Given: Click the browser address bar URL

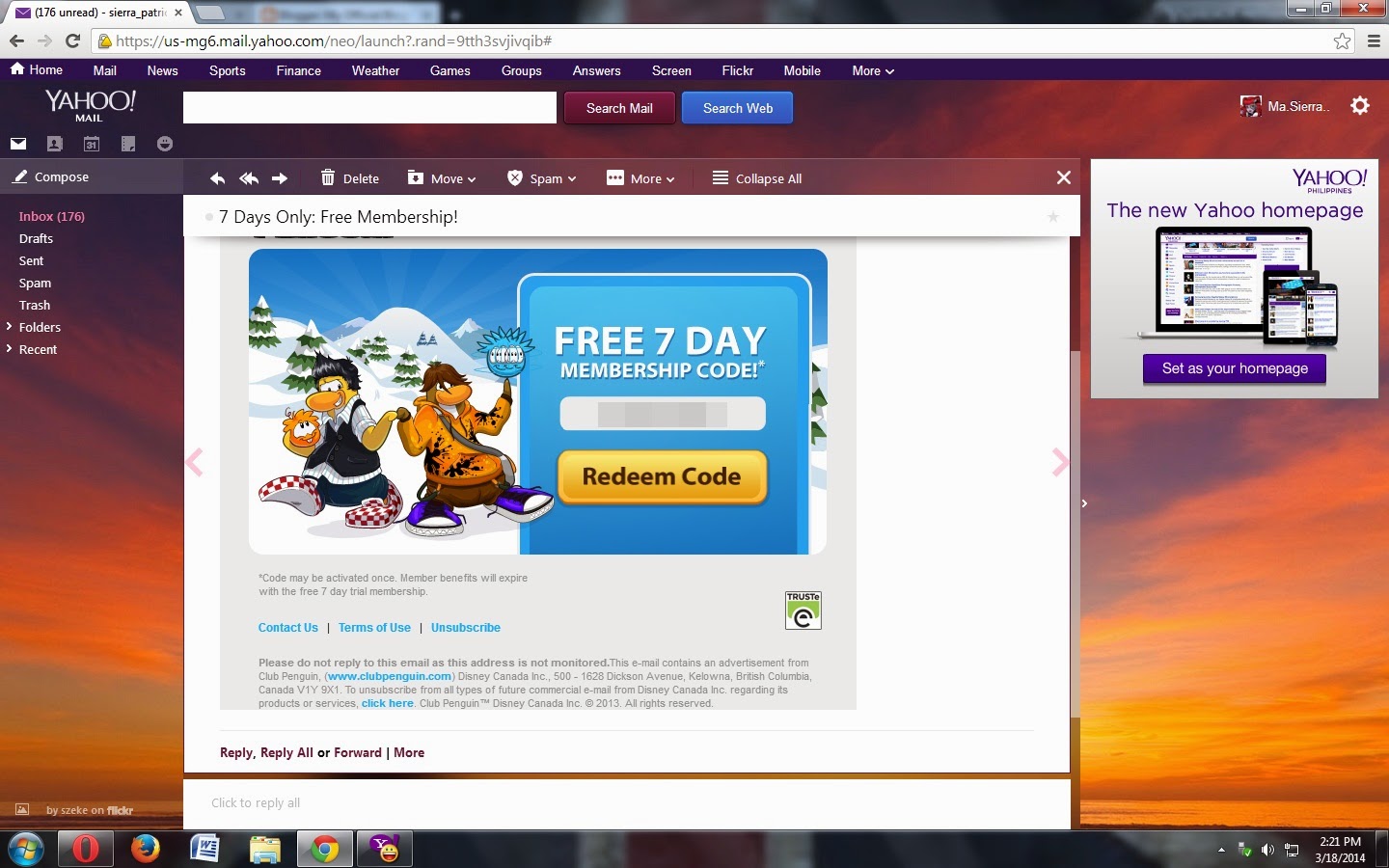Looking at the screenshot, I should pyautogui.click(x=334, y=41).
